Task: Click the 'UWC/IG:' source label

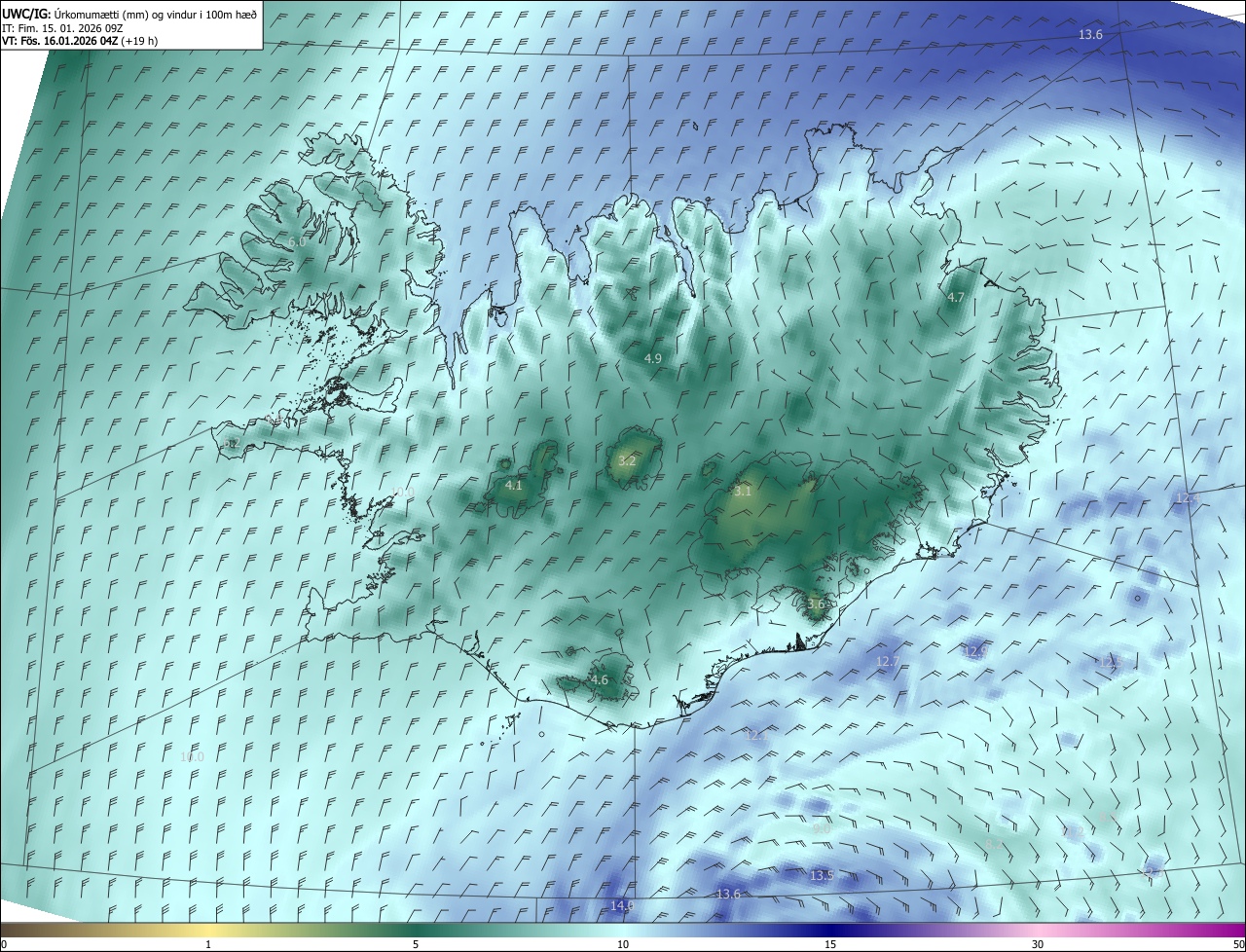Action: click(27, 14)
